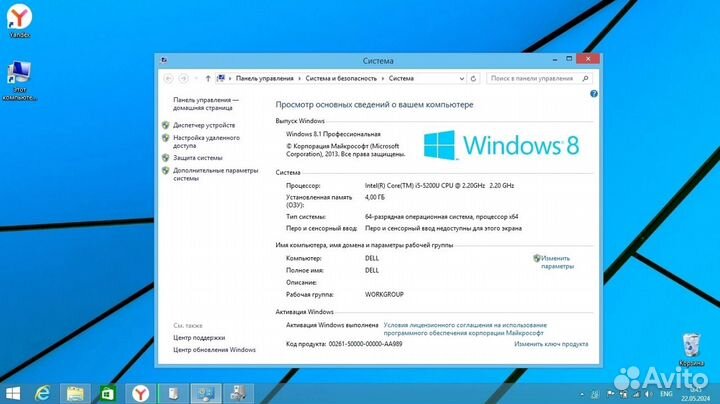The height and width of the screenshot is (404, 720).
Task: Open Центр обновления Windows link
Action: click(x=214, y=350)
